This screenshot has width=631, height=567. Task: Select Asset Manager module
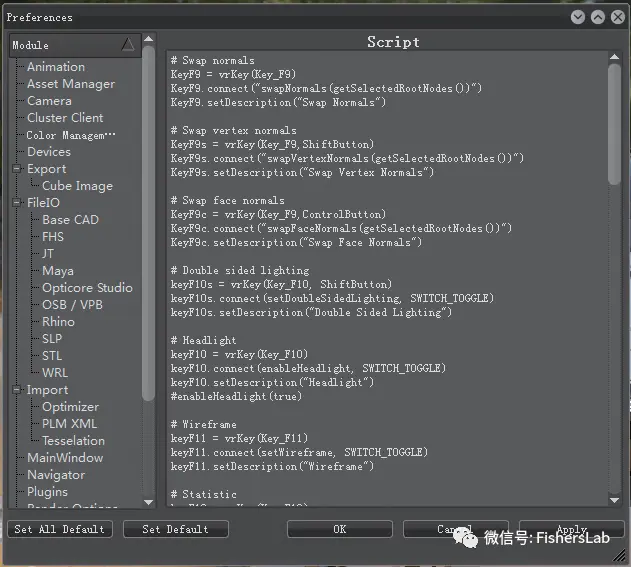(71, 84)
